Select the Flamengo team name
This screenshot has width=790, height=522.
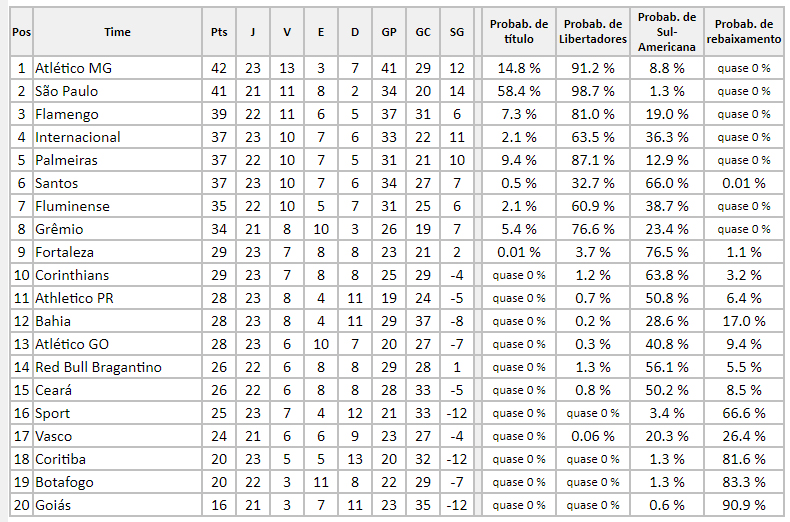pyautogui.click(x=67, y=114)
